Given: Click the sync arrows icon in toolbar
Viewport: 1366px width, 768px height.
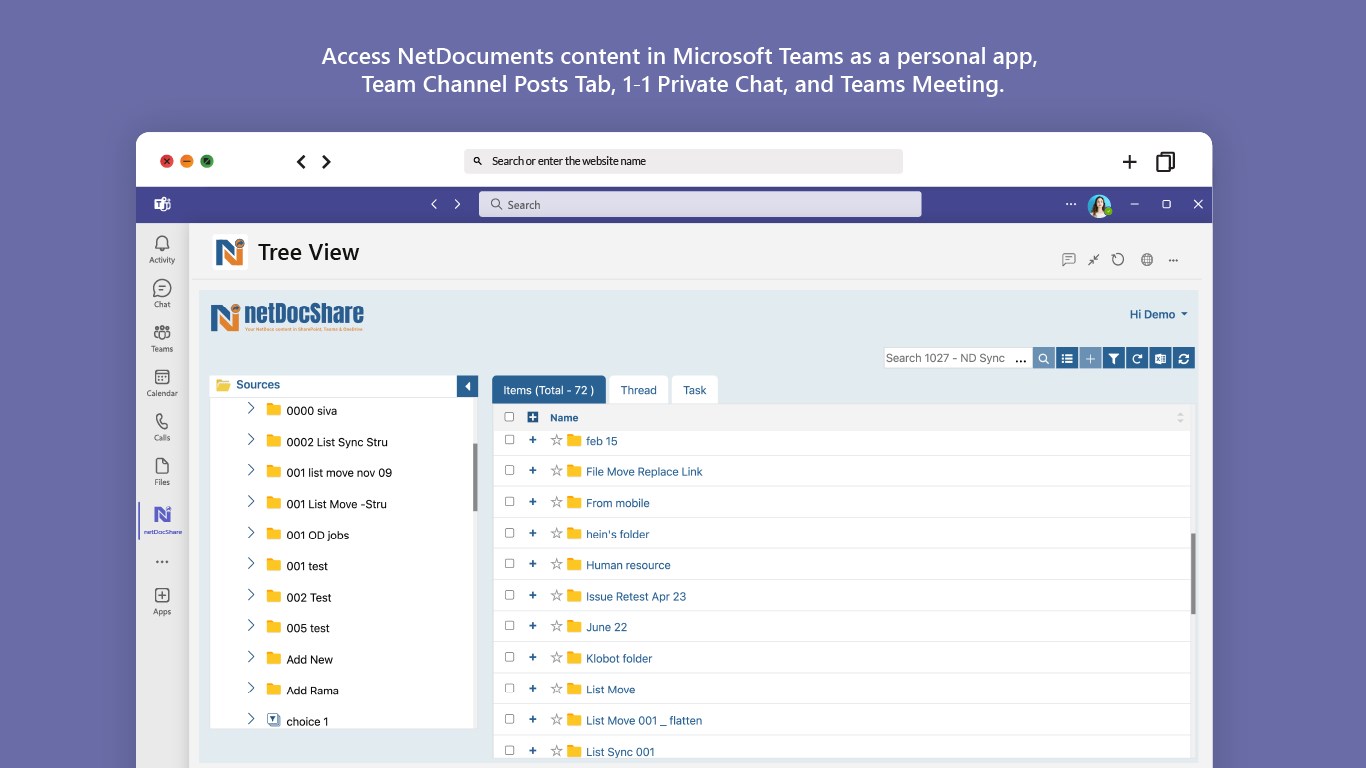Looking at the screenshot, I should (x=1184, y=358).
